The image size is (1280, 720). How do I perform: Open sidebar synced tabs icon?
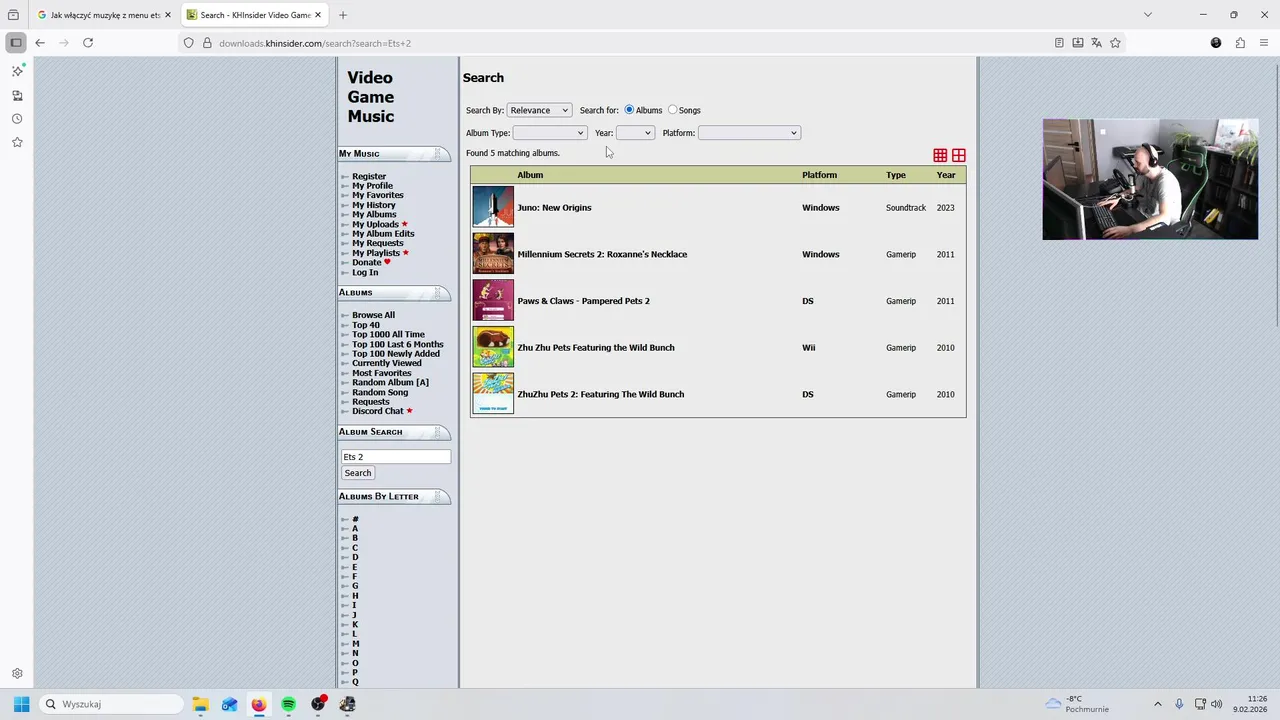coord(17,95)
